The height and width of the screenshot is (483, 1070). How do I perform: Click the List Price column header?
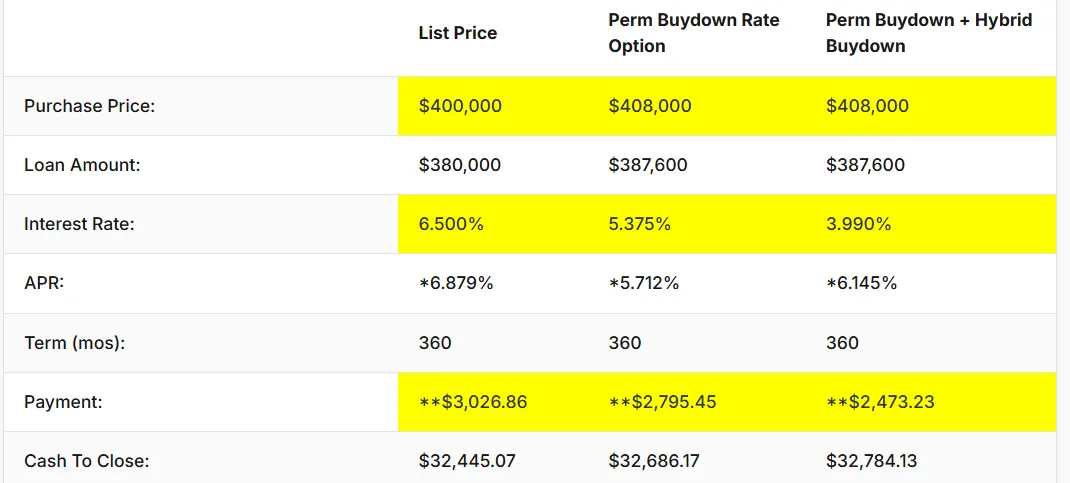(457, 33)
